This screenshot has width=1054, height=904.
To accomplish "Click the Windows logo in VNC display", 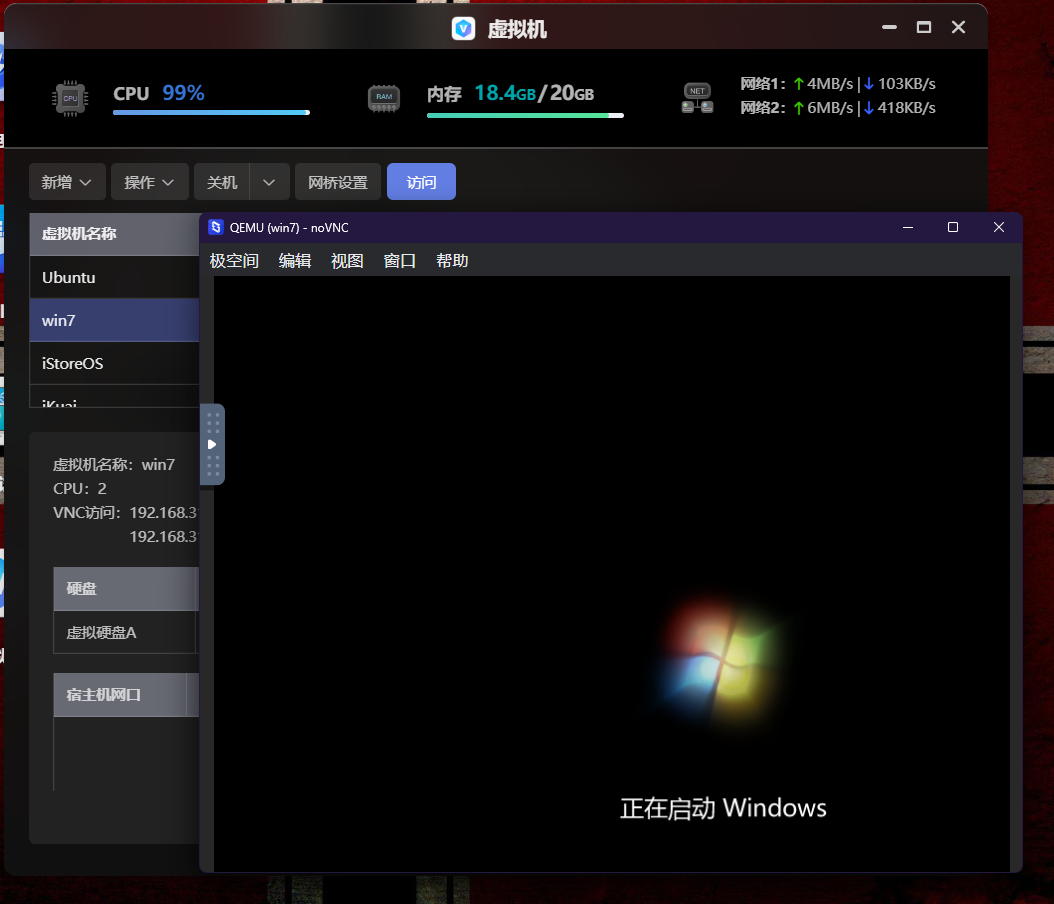I will 721,662.
